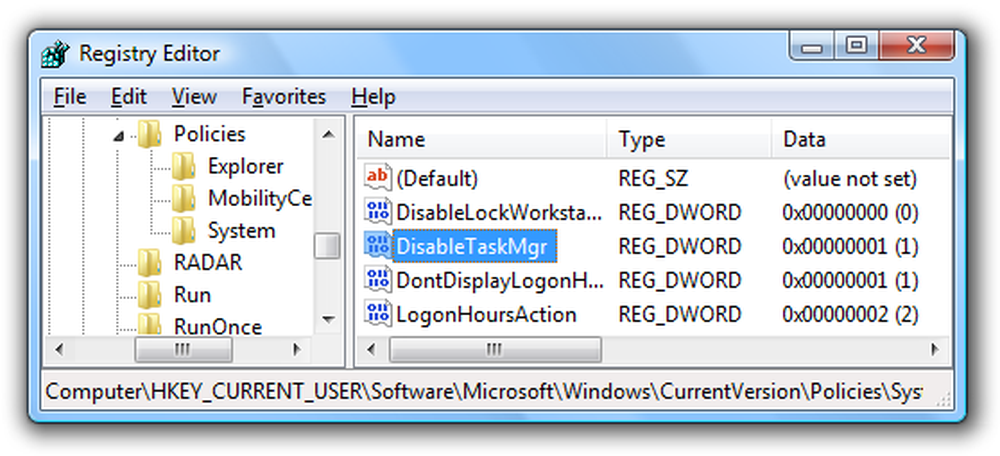Click the RADAR folder icon

point(151,262)
